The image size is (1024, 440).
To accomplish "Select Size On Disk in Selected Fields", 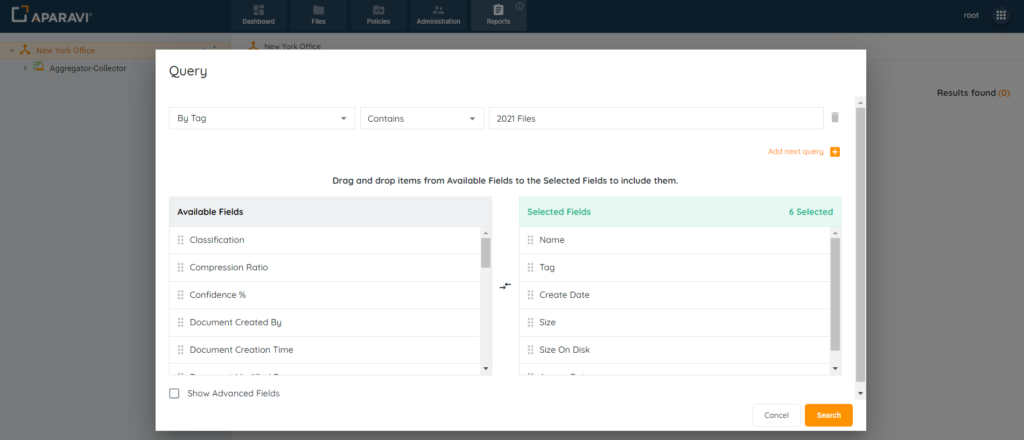I will pos(565,350).
